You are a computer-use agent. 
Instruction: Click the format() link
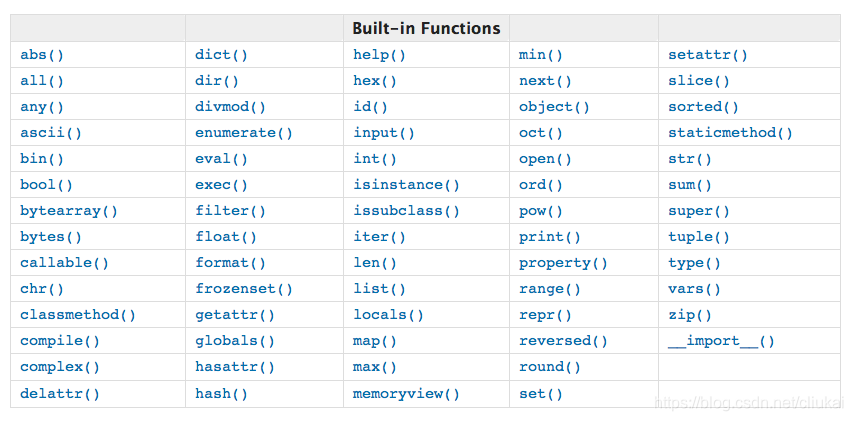pos(231,263)
